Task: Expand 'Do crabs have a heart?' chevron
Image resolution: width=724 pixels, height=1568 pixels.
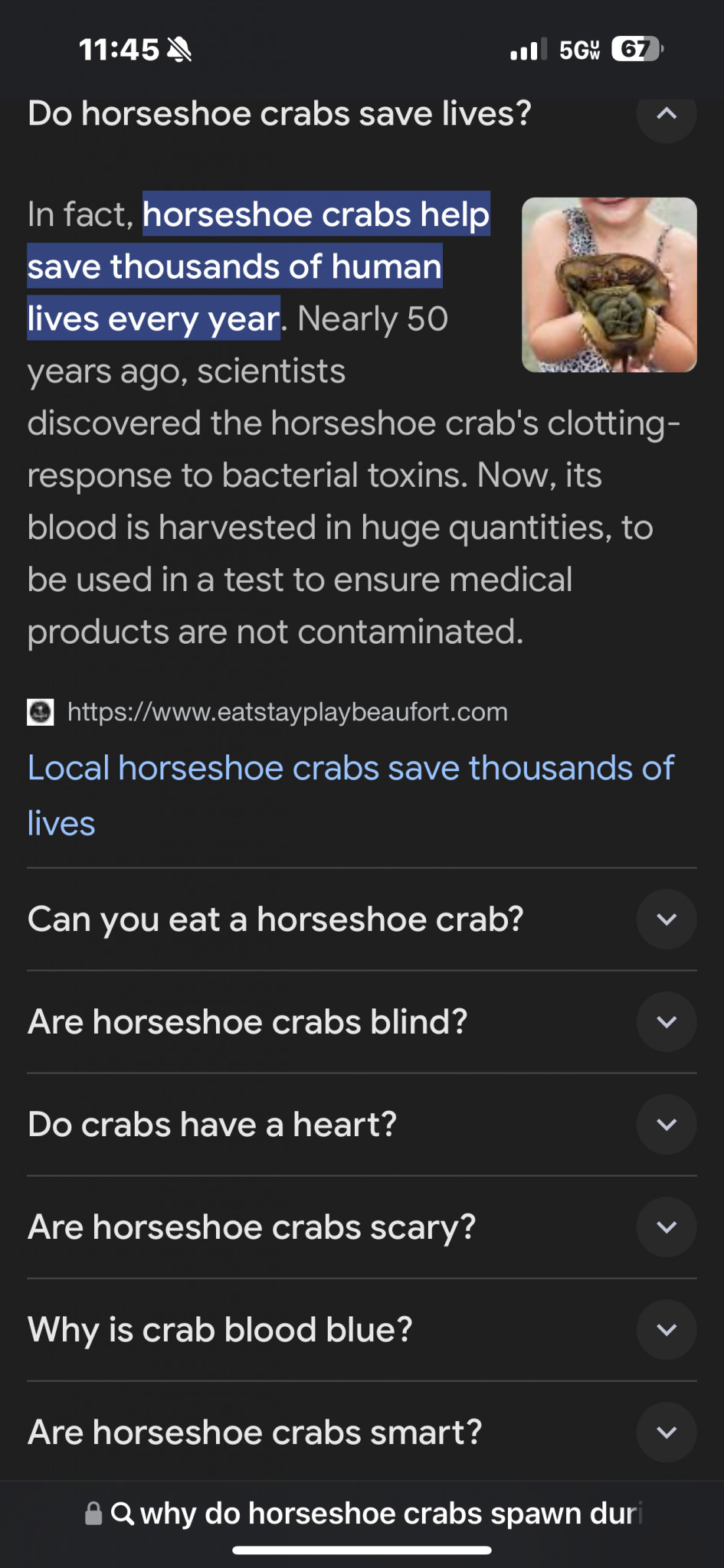Action: 666,1124
